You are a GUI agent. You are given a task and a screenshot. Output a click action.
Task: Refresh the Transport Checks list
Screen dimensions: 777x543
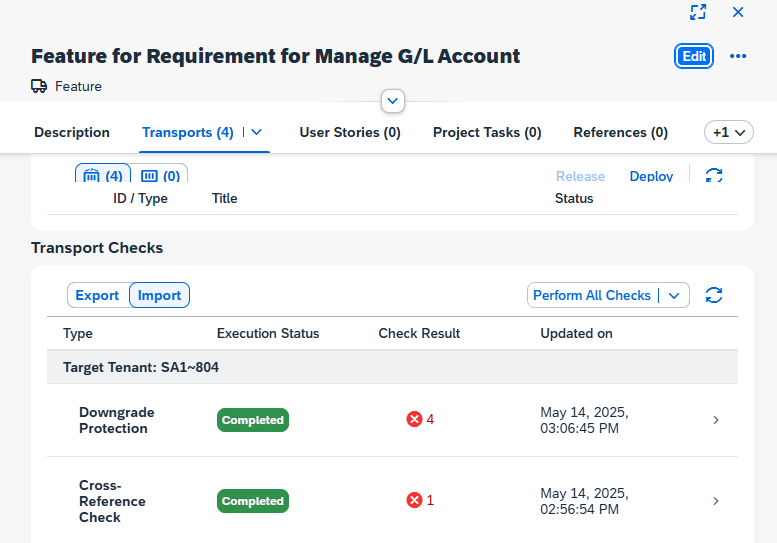pos(714,295)
